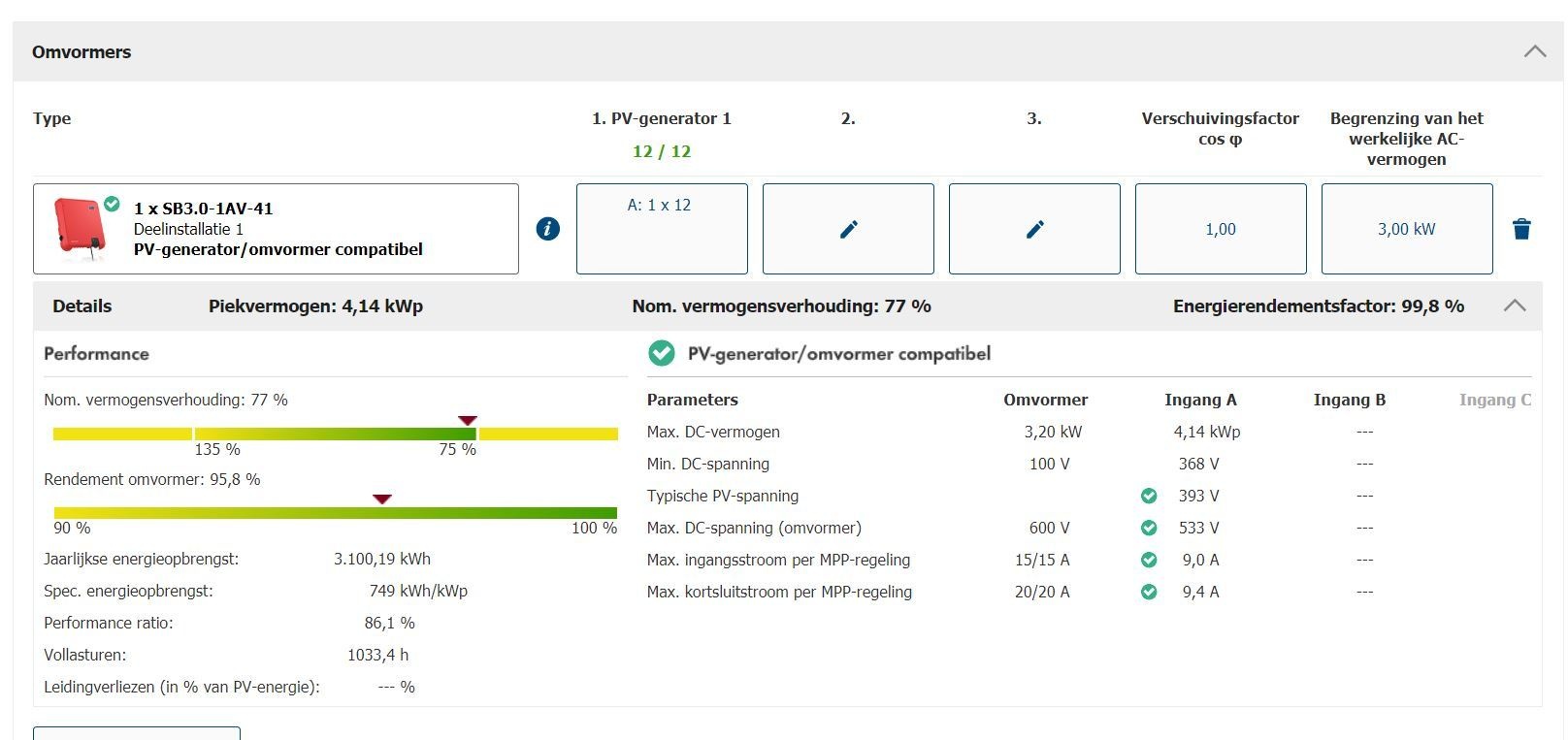Click the Details header label
This screenshot has width=1568, height=740.
(x=82, y=306)
